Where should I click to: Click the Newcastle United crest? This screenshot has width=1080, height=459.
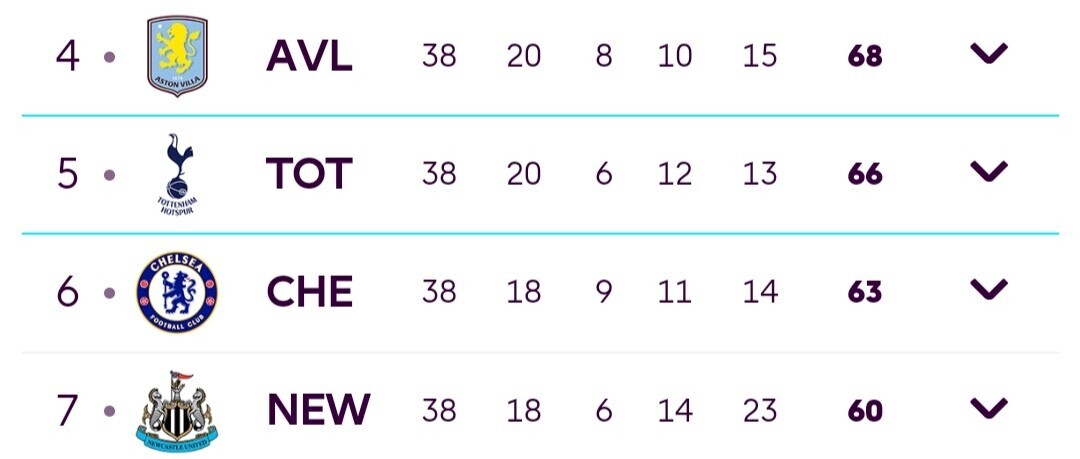click(x=177, y=411)
